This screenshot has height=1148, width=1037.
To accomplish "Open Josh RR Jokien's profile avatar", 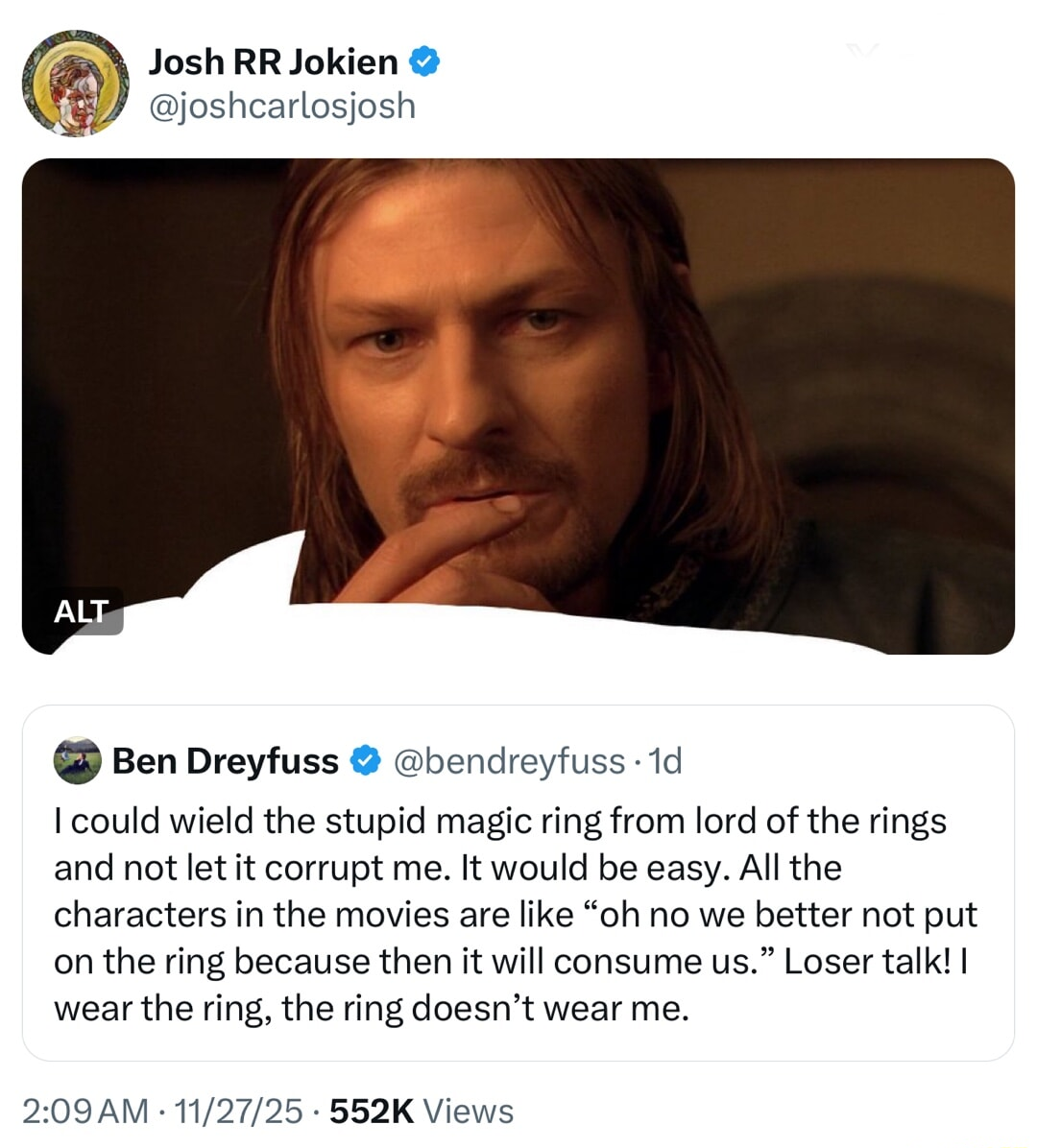I will click(x=76, y=84).
